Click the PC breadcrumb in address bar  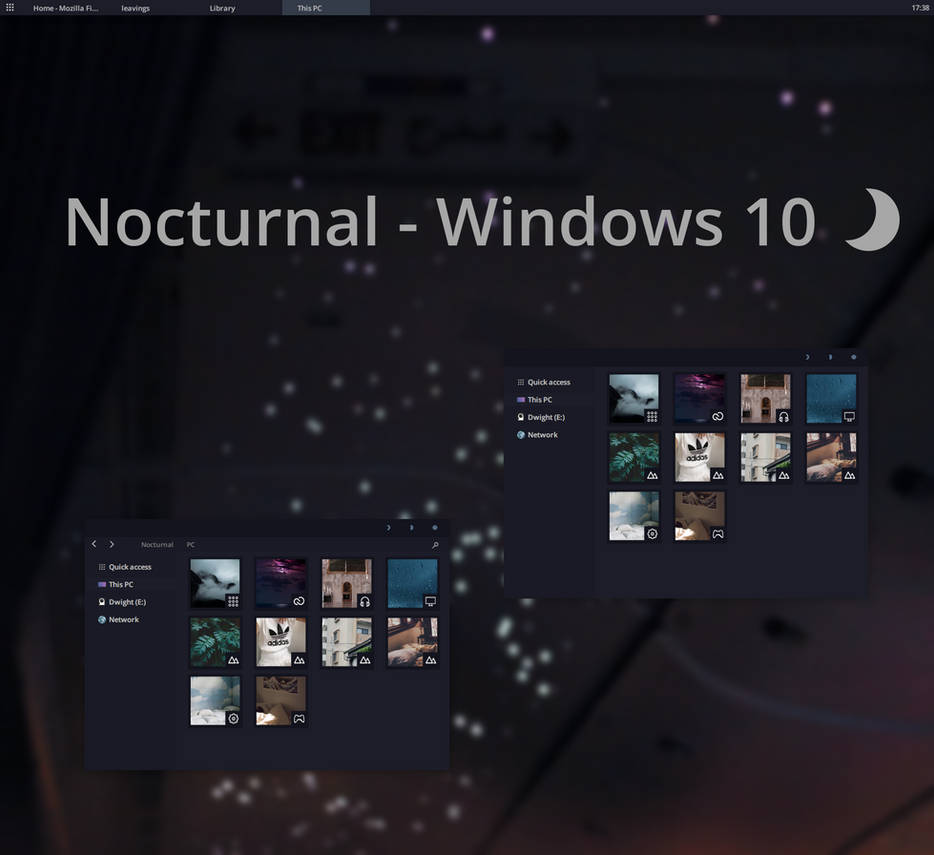click(x=191, y=545)
